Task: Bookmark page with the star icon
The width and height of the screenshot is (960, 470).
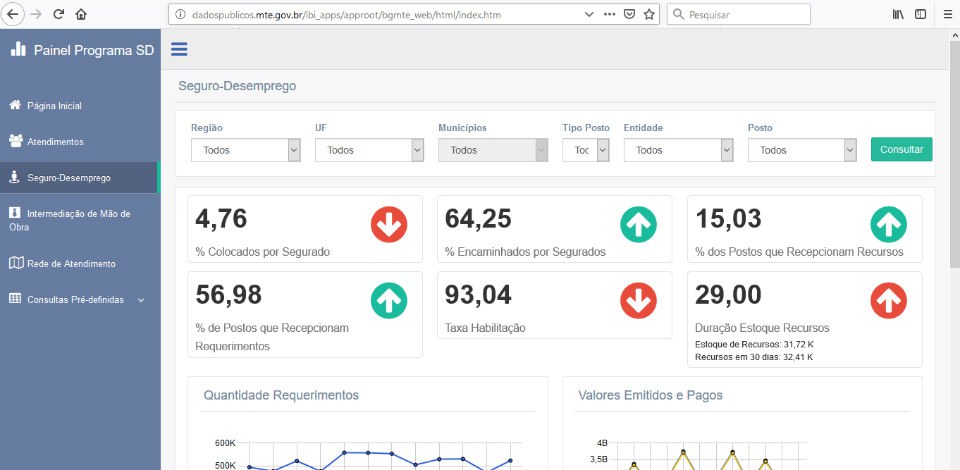Action: coord(649,14)
